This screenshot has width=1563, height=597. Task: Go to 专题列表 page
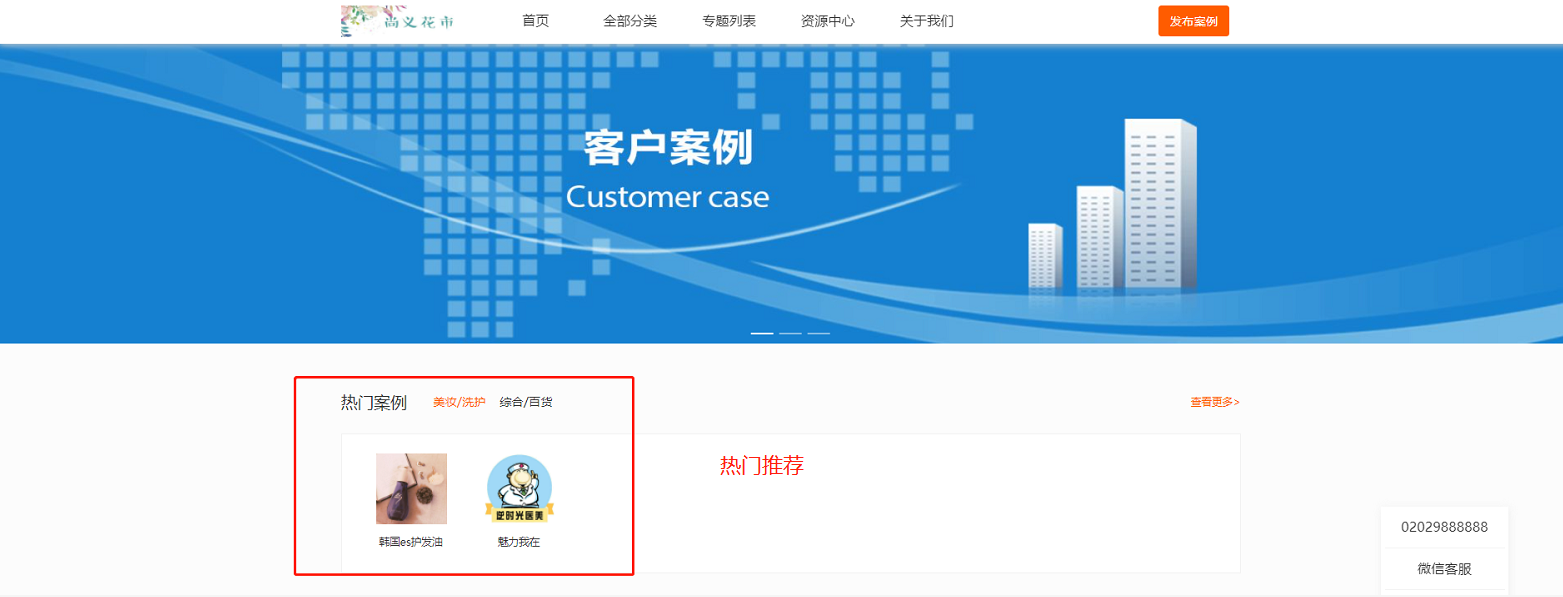coord(729,21)
